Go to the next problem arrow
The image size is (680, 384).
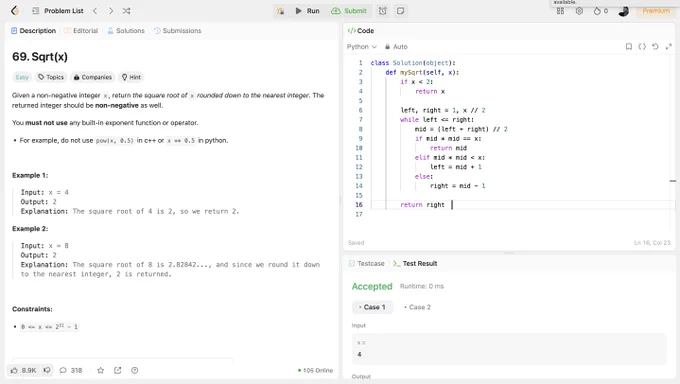click(111, 11)
